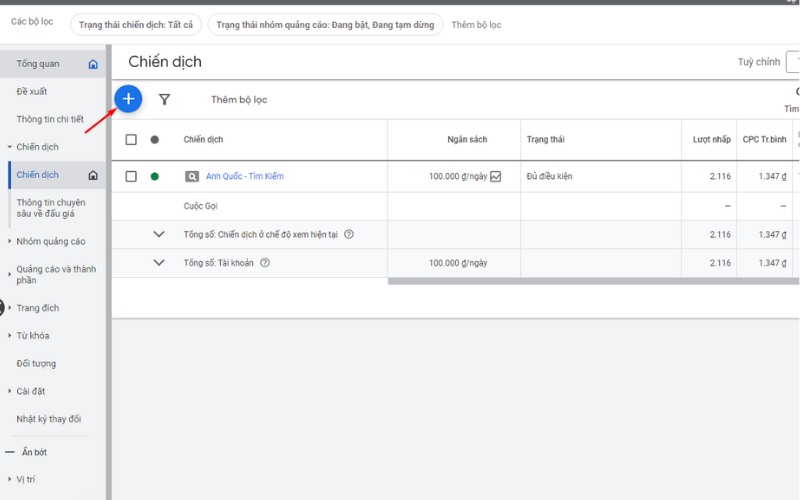Click the blue plus new campaign button

[x=128, y=99]
